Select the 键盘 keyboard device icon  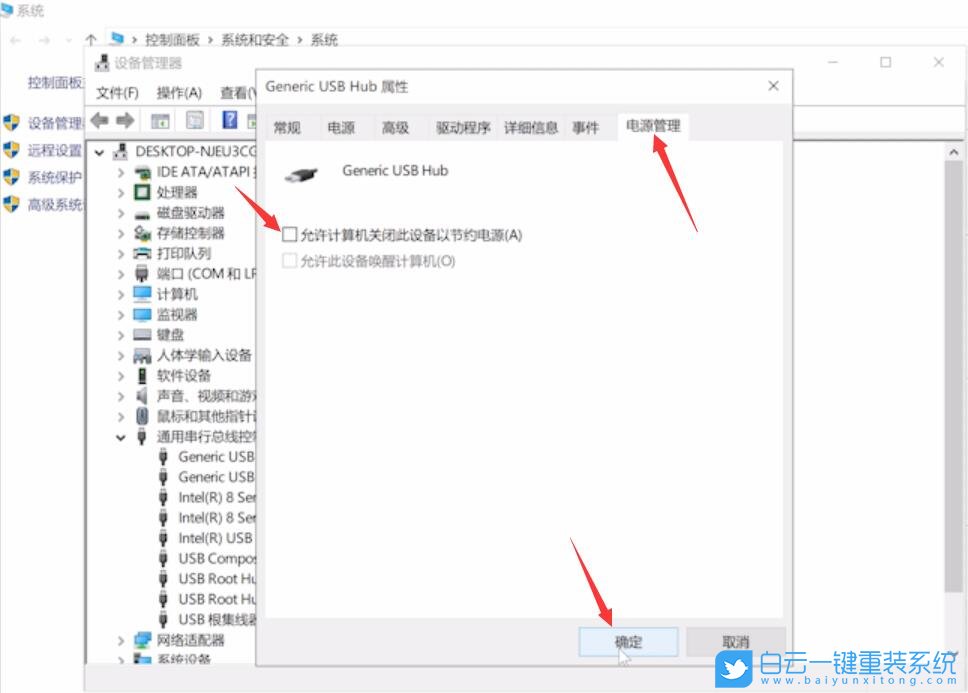142,334
